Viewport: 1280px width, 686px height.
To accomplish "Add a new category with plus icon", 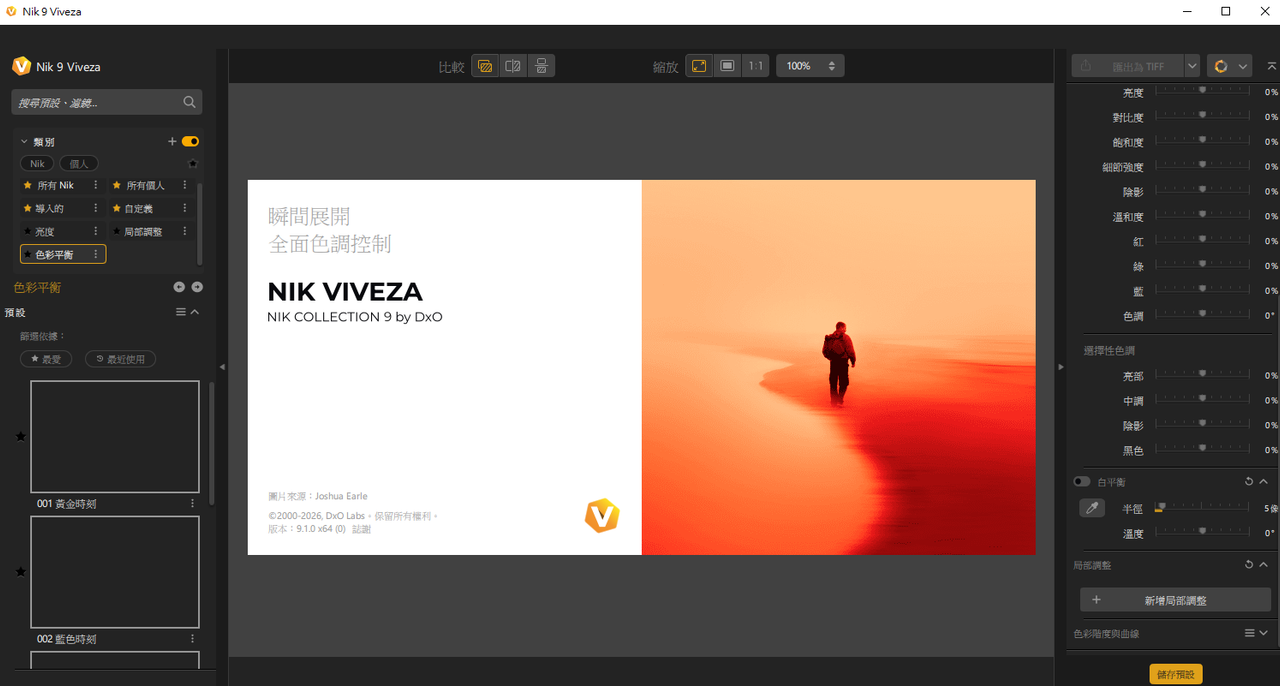I will click(172, 142).
